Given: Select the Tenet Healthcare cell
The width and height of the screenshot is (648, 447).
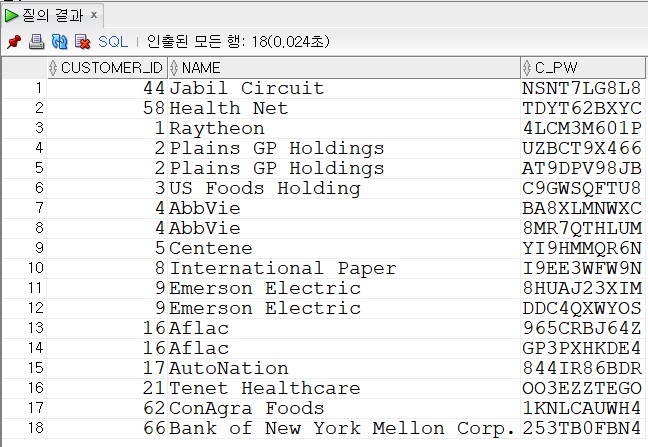Looking at the screenshot, I should coord(344,388).
